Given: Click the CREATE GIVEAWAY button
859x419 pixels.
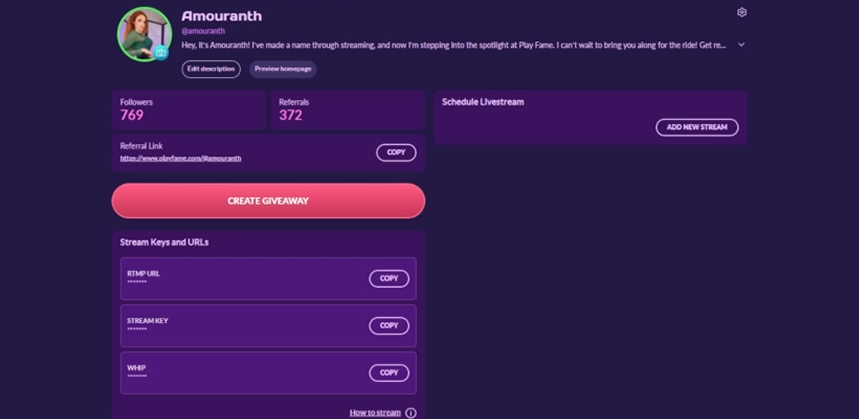Looking at the screenshot, I should click(x=268, y=201).
